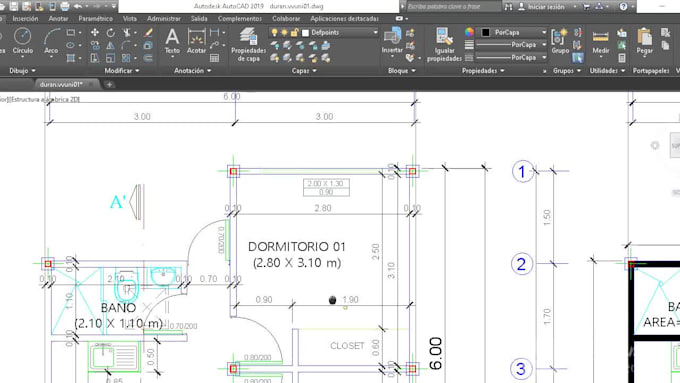Expand the Propiedades panel
This screenshot has width=680, height=383.
(x=483, y=70)
